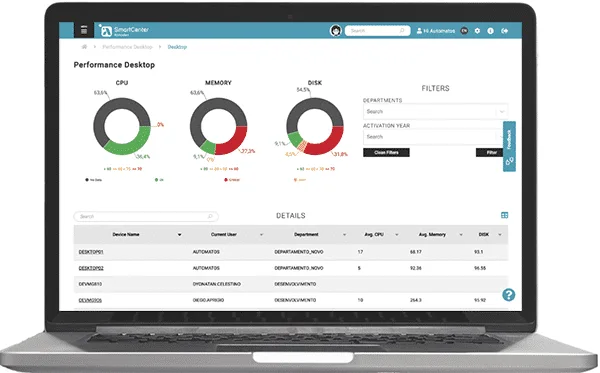Go home via the breadcrumb house icon
Viewport: 600px width, 373px height.
pos(84,47)
